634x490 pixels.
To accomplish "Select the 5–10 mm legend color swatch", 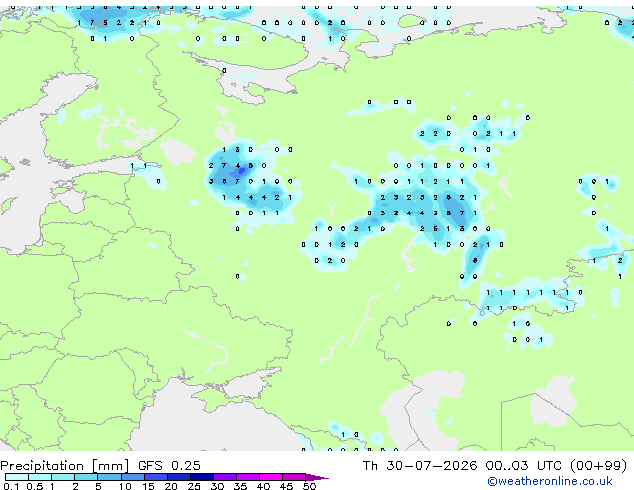I will 109,477.
